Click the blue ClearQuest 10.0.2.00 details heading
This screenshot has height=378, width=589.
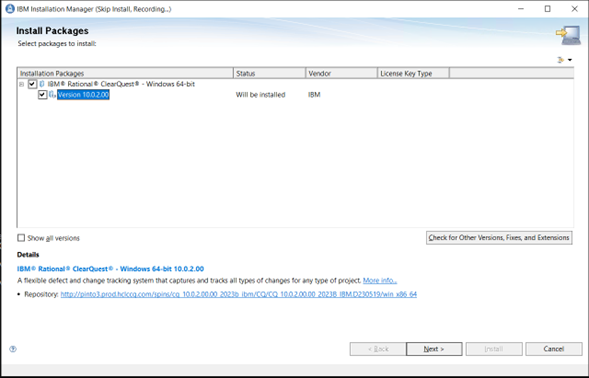[x=110, y=269]
